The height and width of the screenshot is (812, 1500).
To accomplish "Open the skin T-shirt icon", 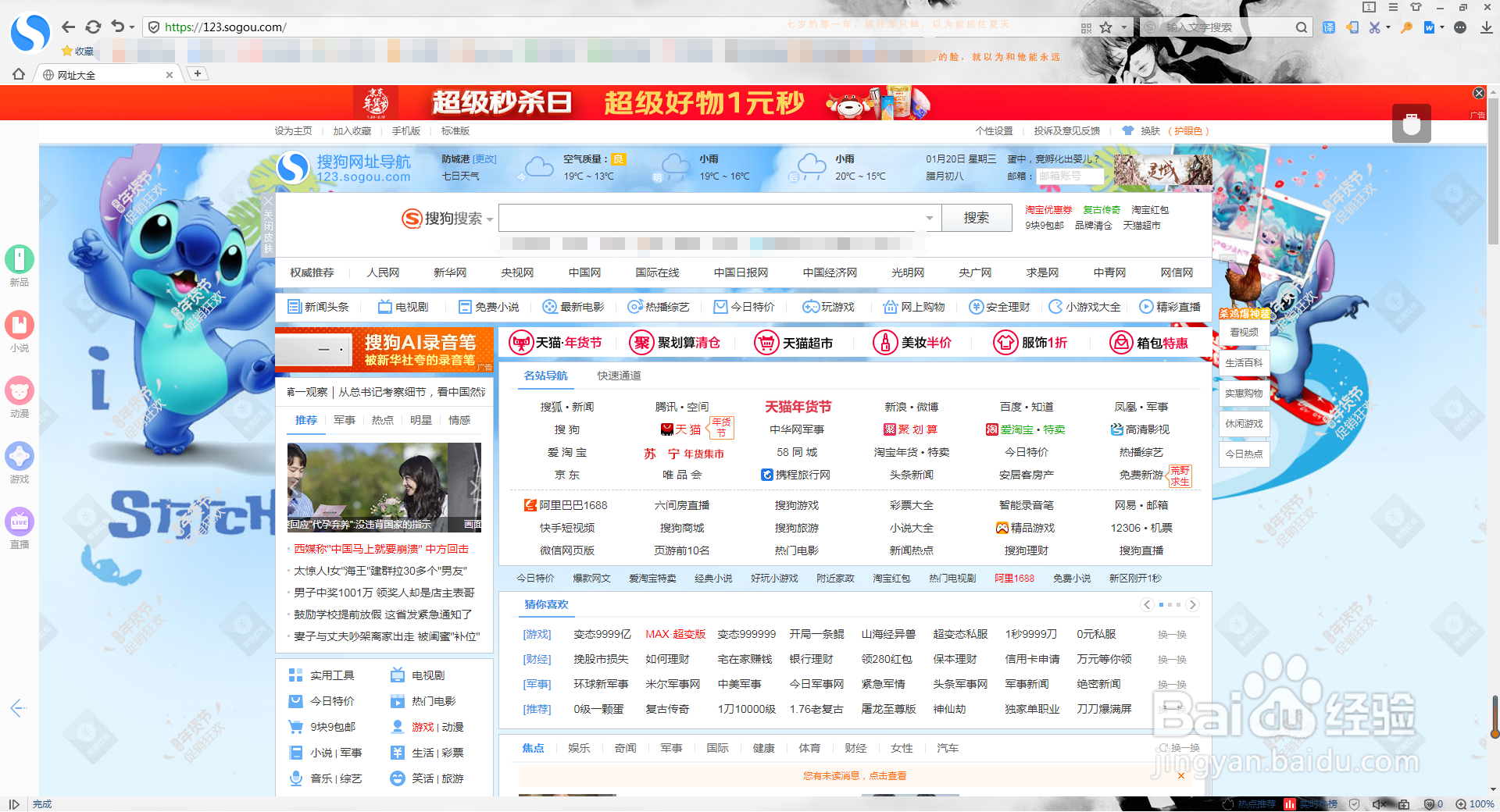I will (x=1416, y=7).
